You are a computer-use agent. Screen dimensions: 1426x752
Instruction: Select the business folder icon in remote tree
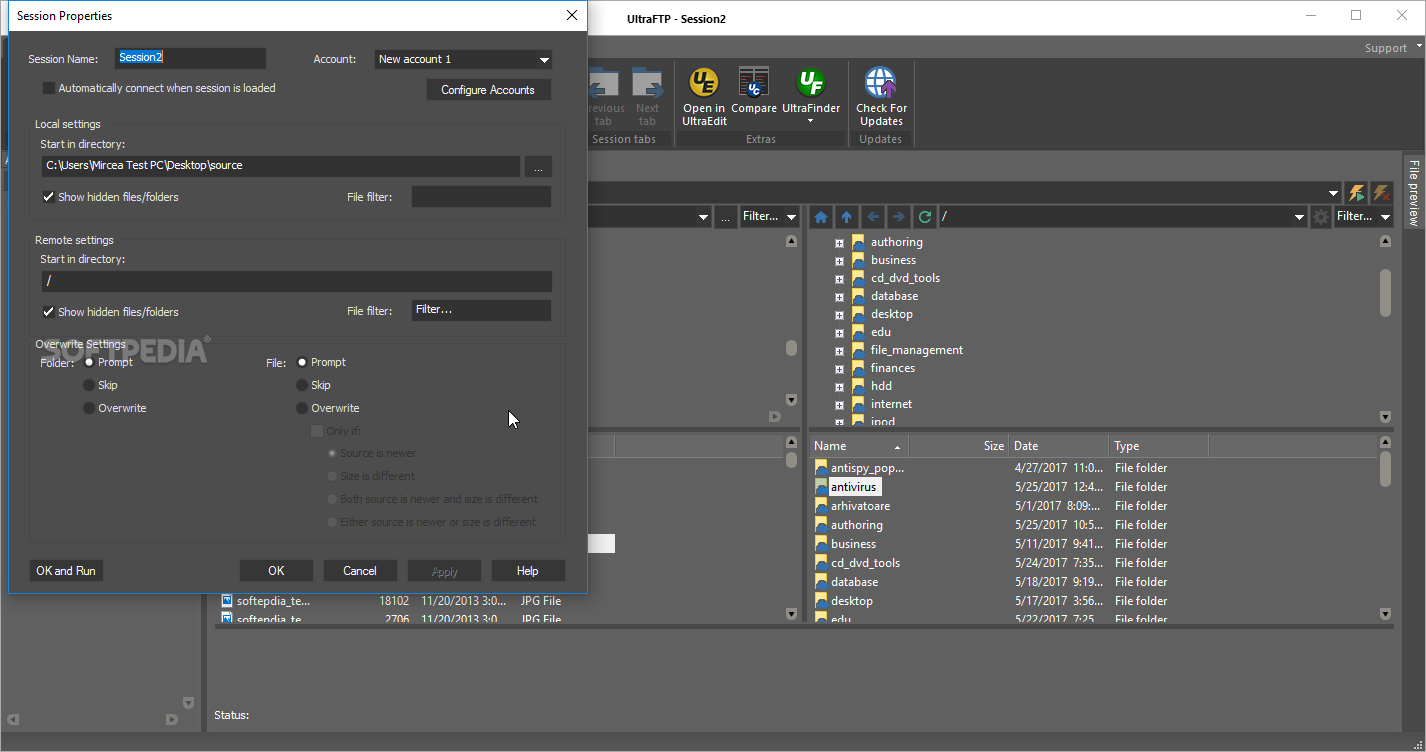tap(857, 260)
